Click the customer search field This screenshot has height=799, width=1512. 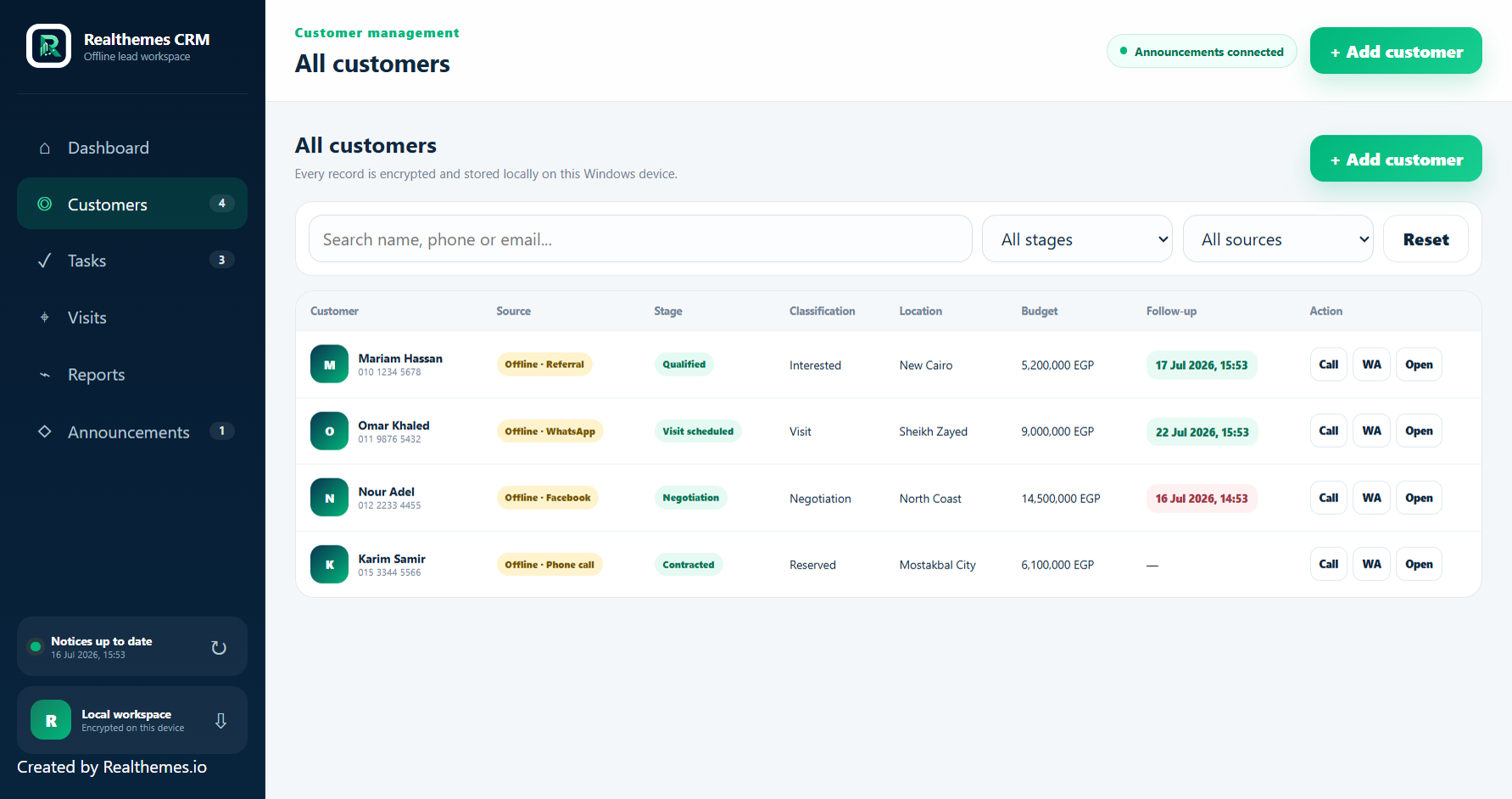click(640, 239)
